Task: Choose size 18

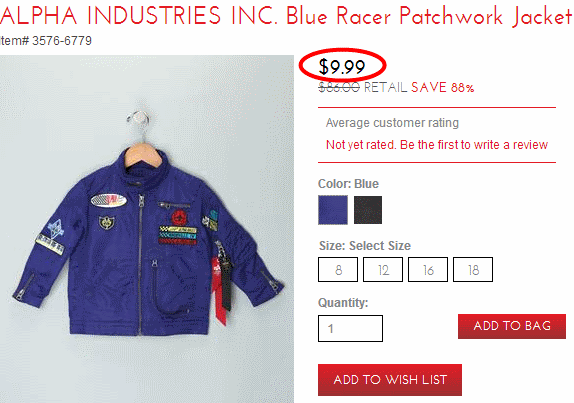Action: pos(473,270)
